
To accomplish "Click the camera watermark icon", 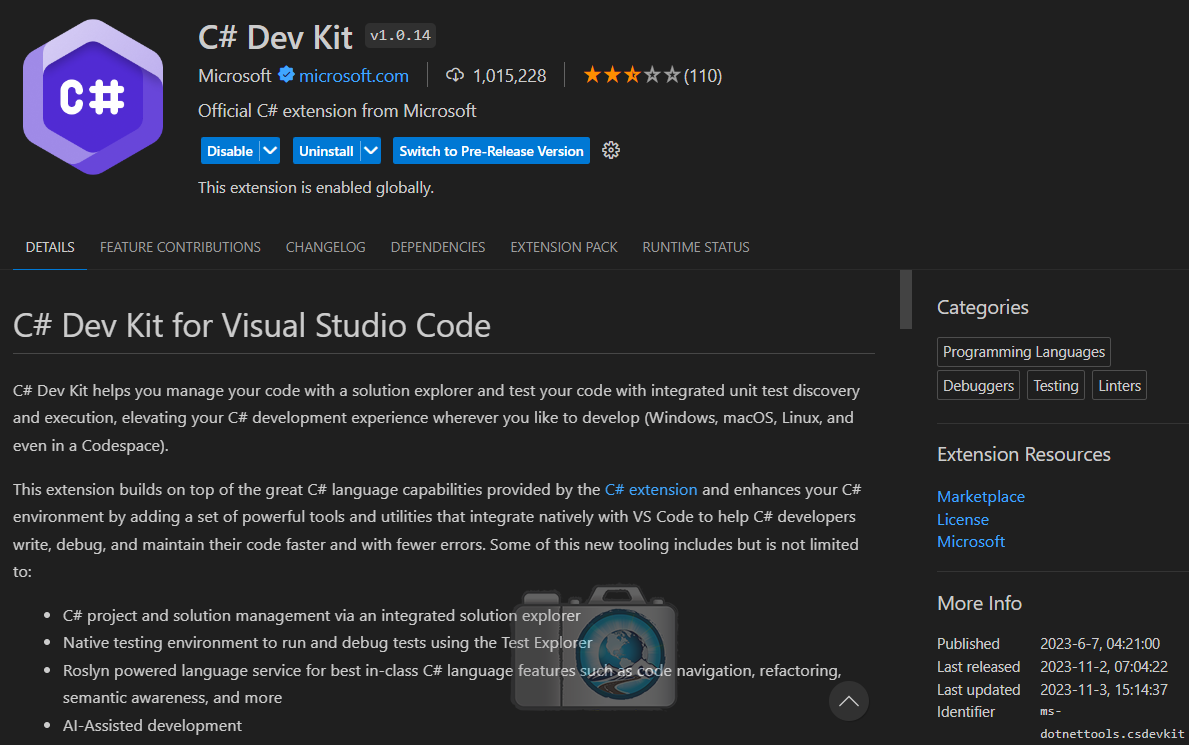I will [595, 647].
